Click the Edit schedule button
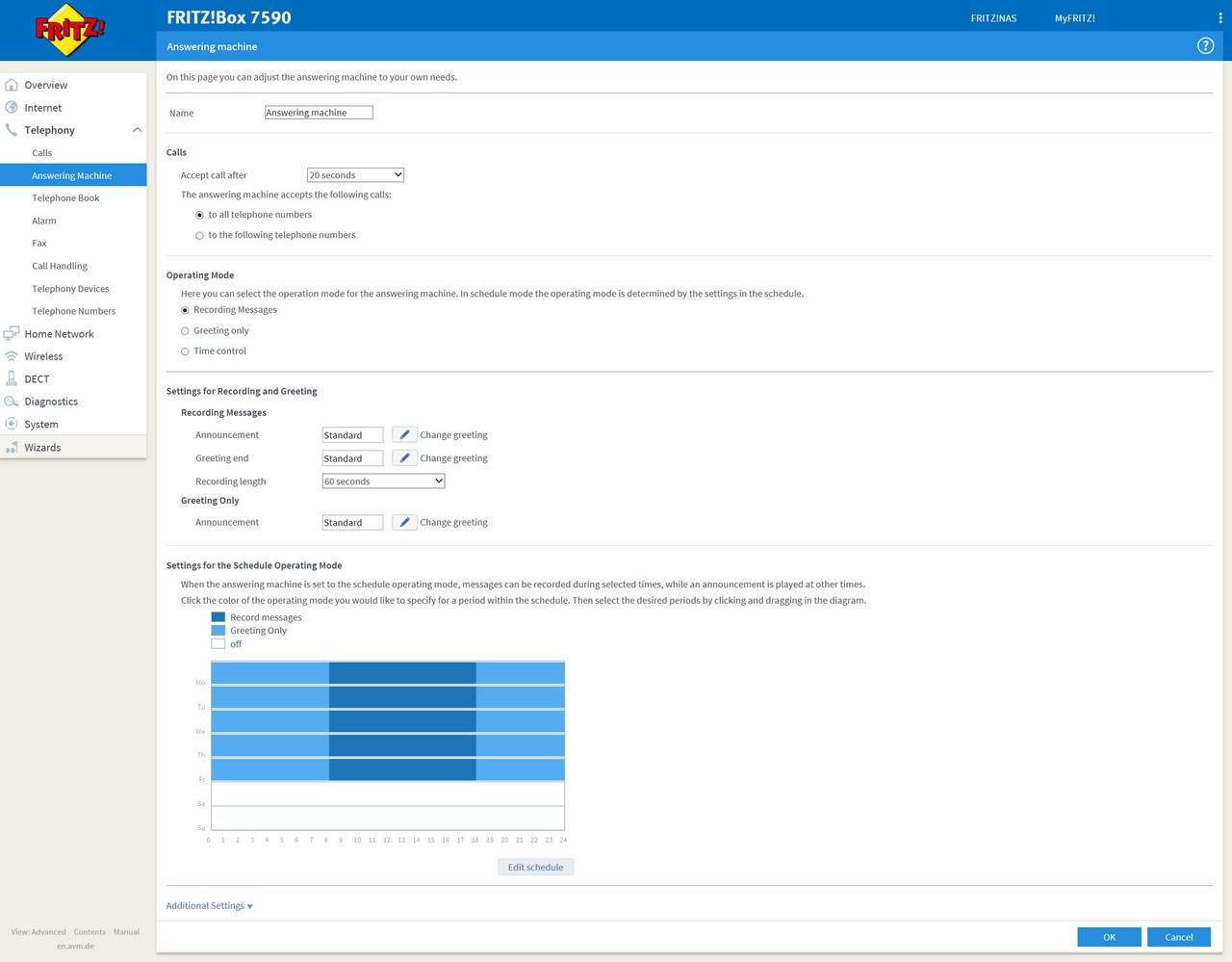 pyautogui.click(x=535, y=868)
